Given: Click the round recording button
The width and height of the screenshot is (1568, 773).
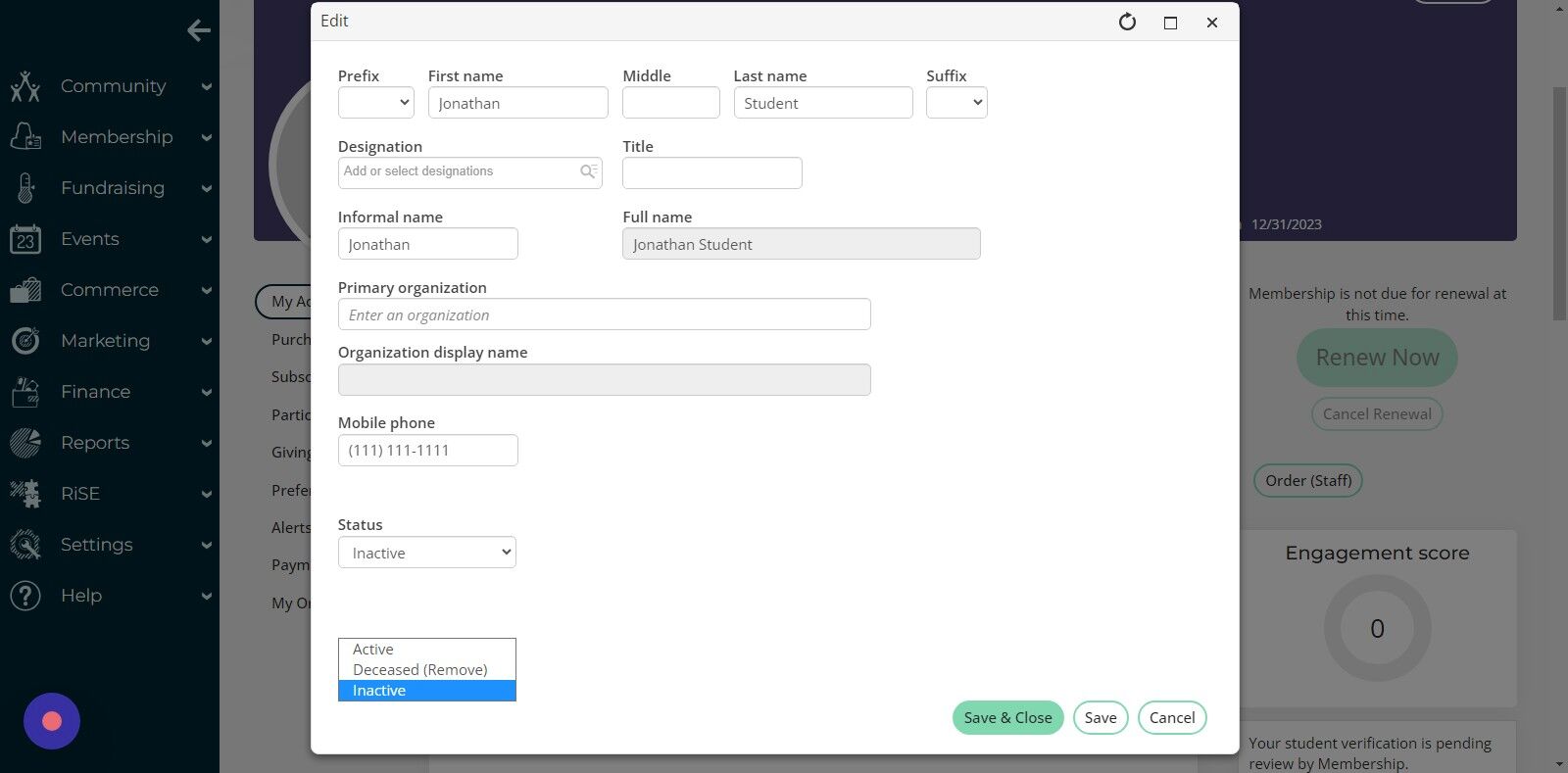Looking at the screenshot, I should point(52,721).
